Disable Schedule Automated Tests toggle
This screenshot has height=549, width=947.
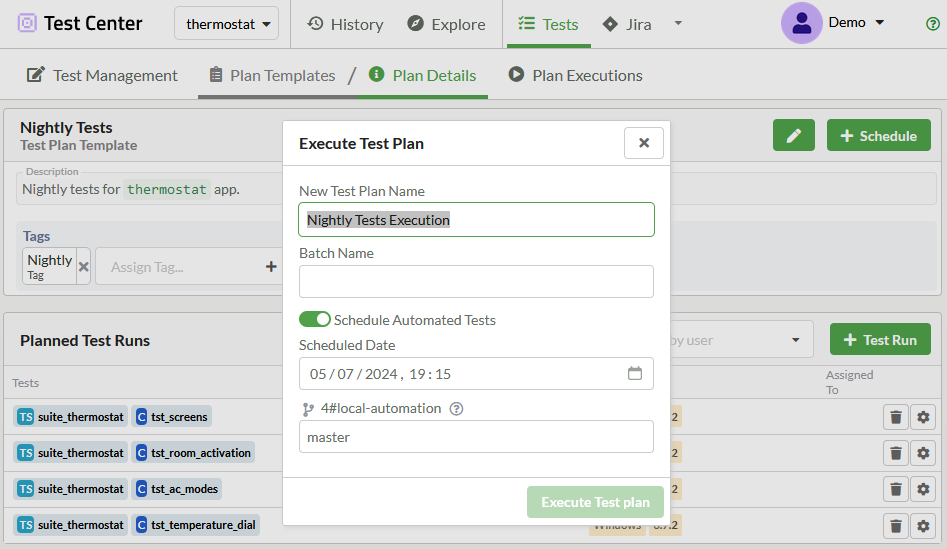(x=315, y=320)
